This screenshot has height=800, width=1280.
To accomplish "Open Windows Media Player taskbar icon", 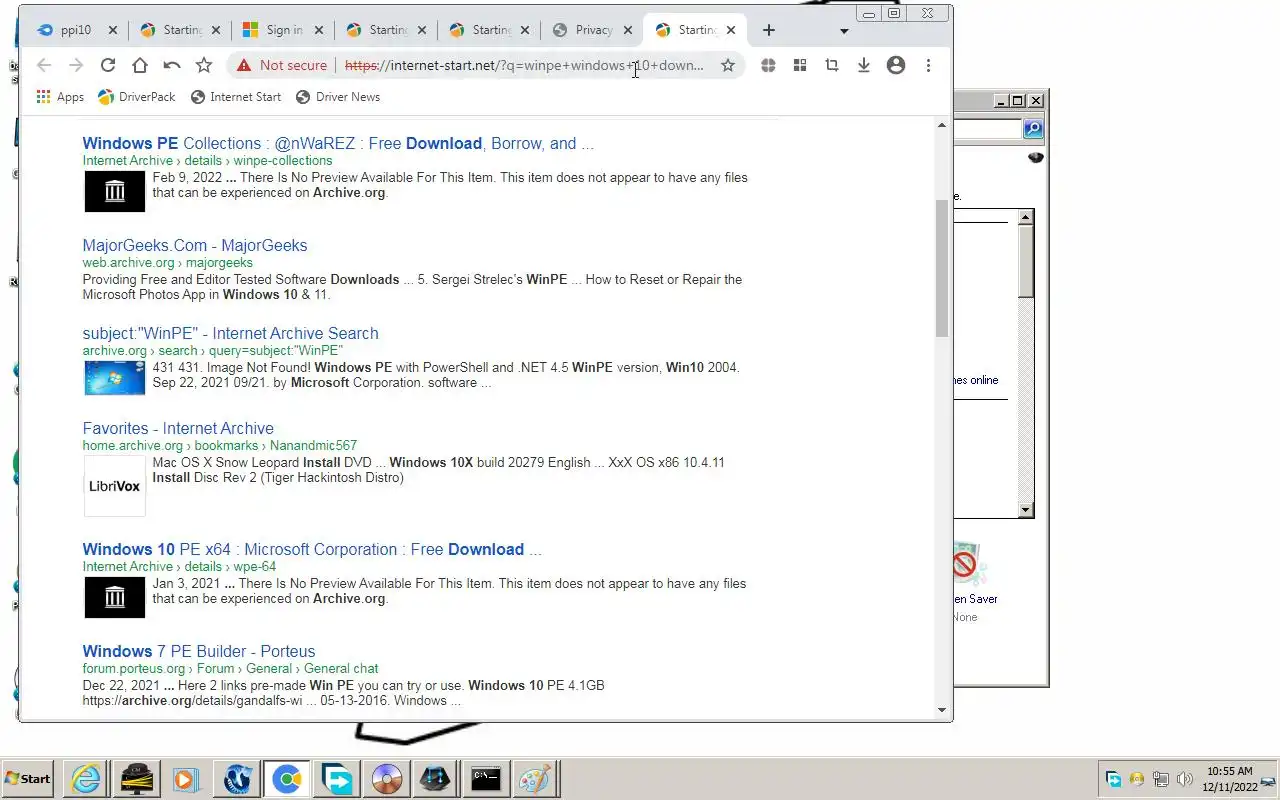I will 184,779.
